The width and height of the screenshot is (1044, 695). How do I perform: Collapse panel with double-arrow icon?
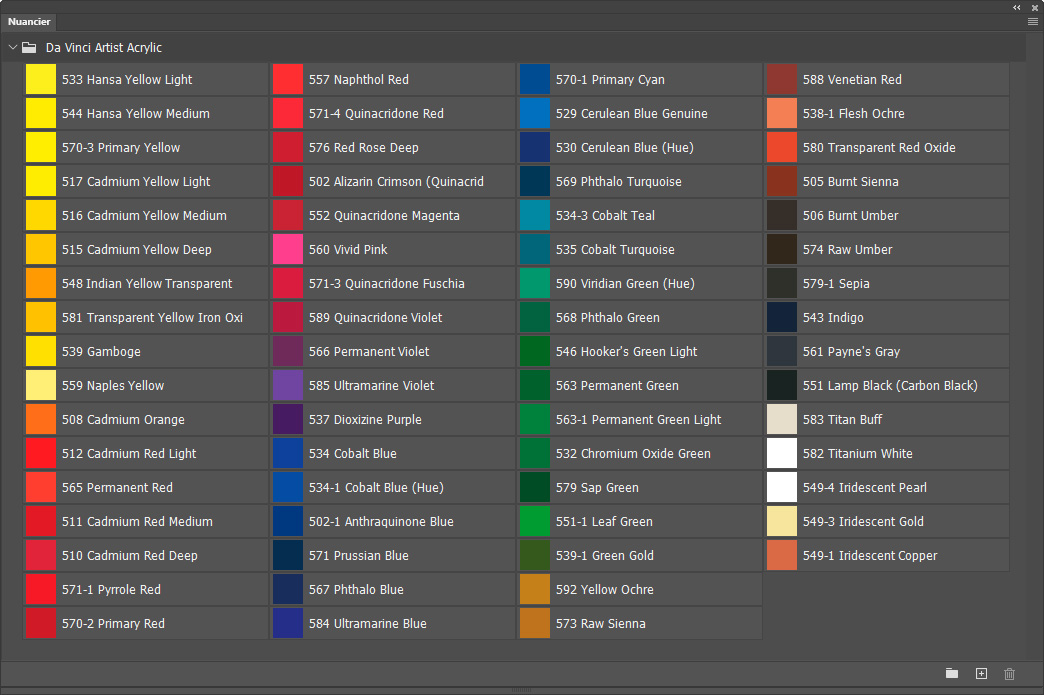(1017, 7)
